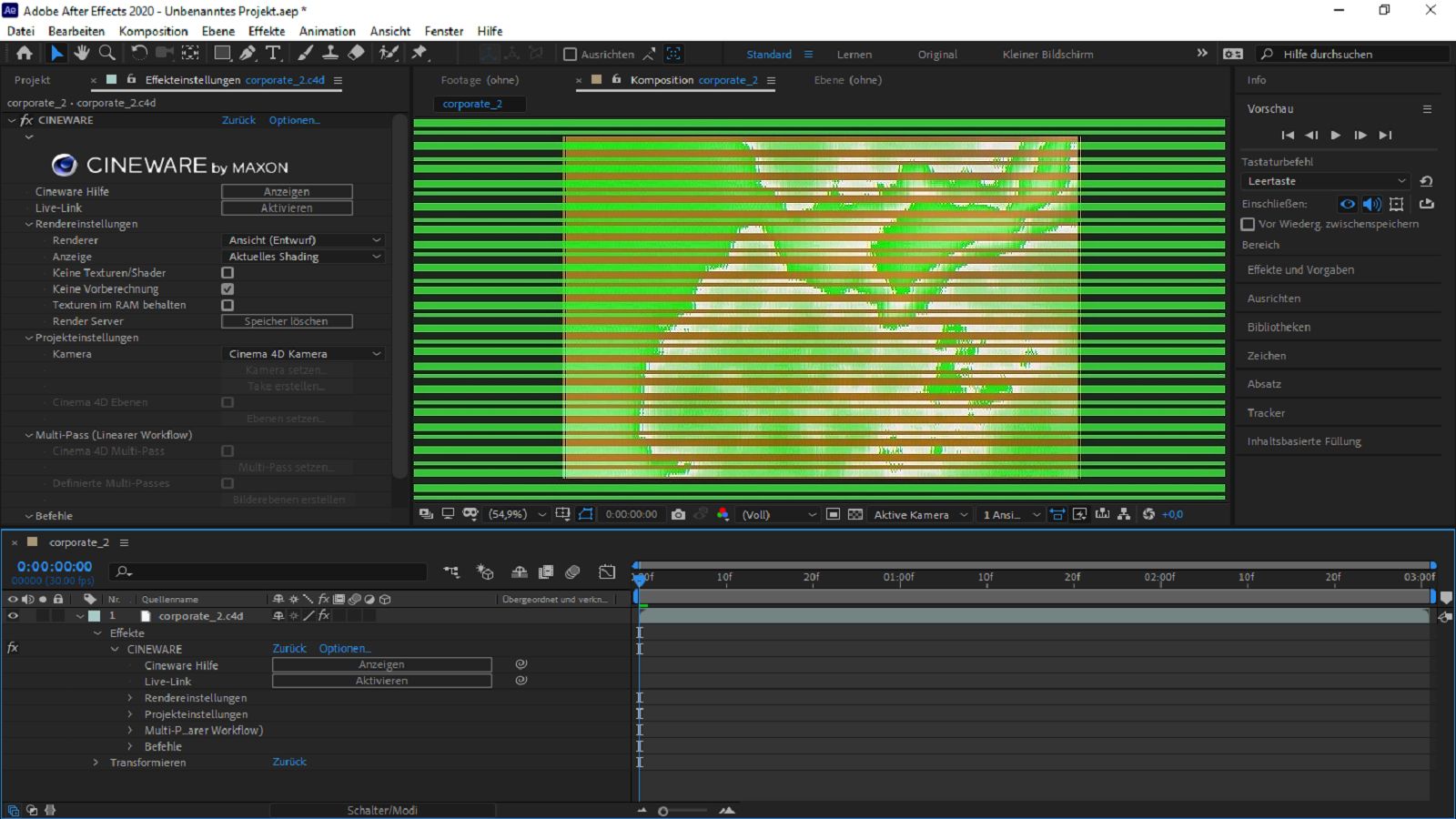Click the Speicher löschen button

tap(287, 321)
